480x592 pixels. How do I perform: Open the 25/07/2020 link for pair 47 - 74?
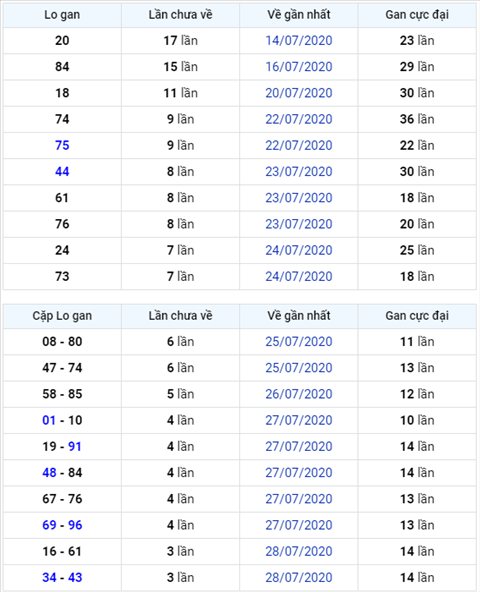[298, 368]
